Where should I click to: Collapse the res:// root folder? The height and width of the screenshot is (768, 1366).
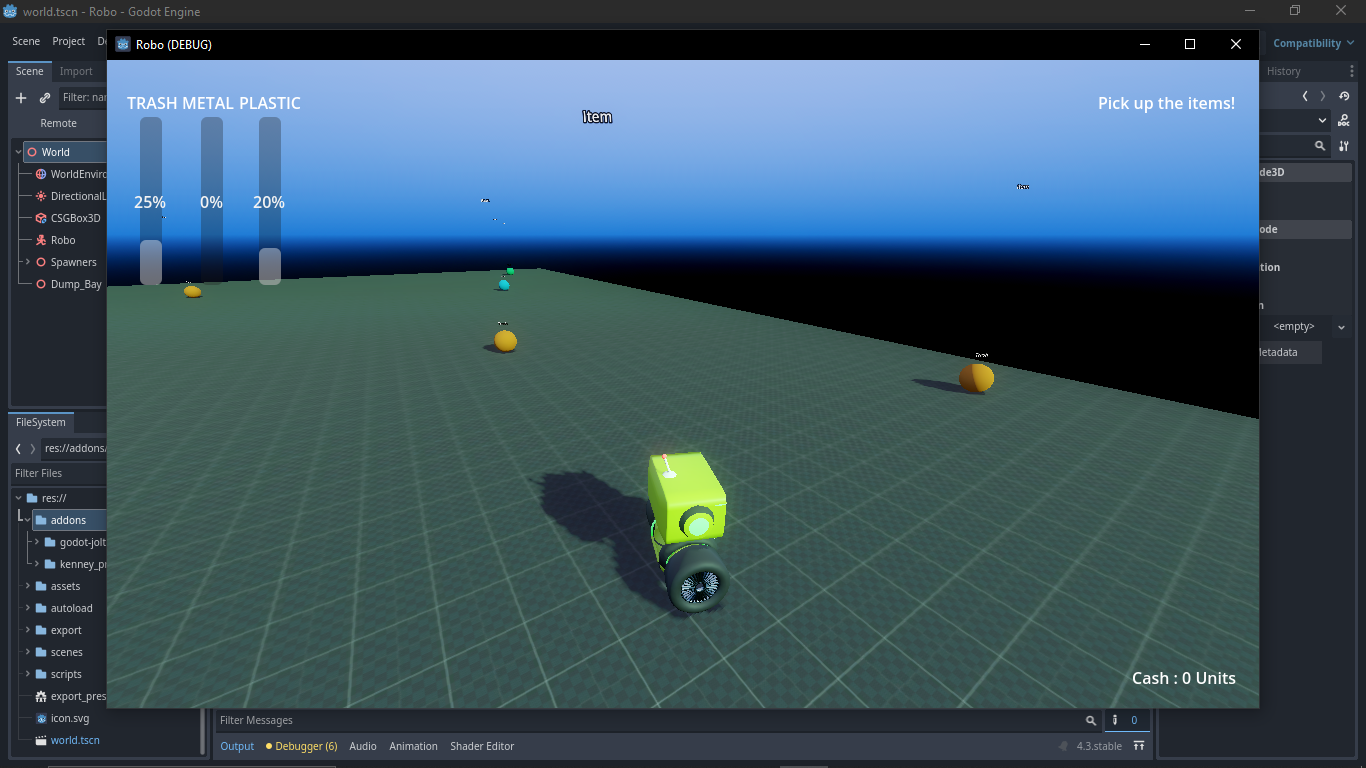point(18,498)
